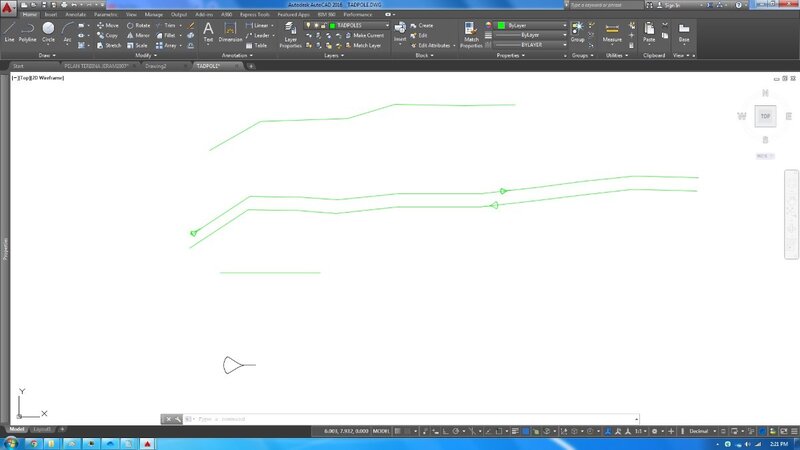Expand the Modify panel

[x=145, y=55]
